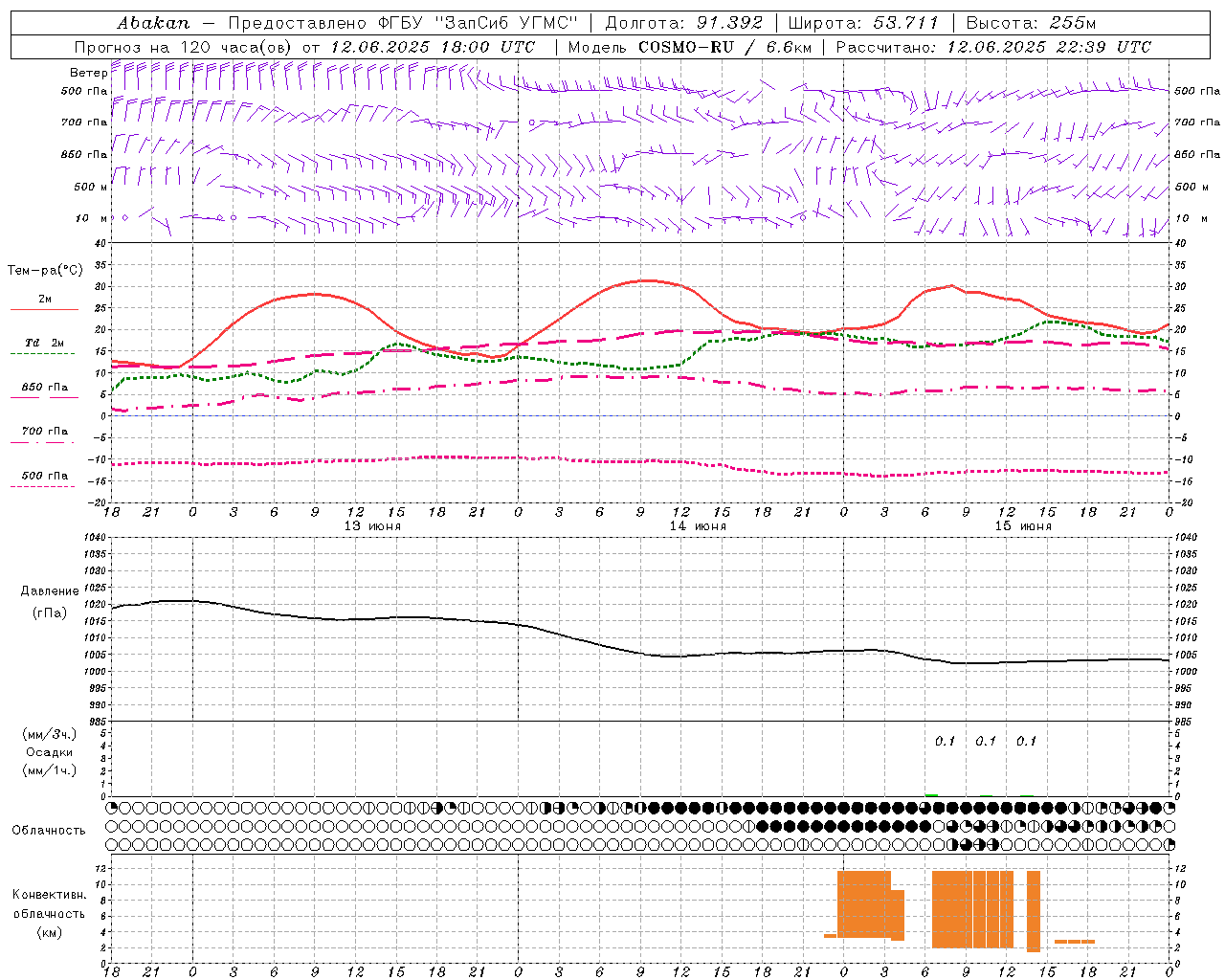This screenshot has height=980, width=1225.
Task: Click the 850 гПа temperature legend entry
Action: [44, 388]
